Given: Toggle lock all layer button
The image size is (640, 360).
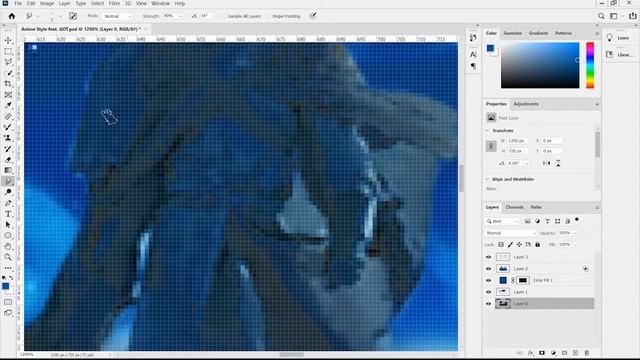Looking at the screenshot, I should 538,244.
